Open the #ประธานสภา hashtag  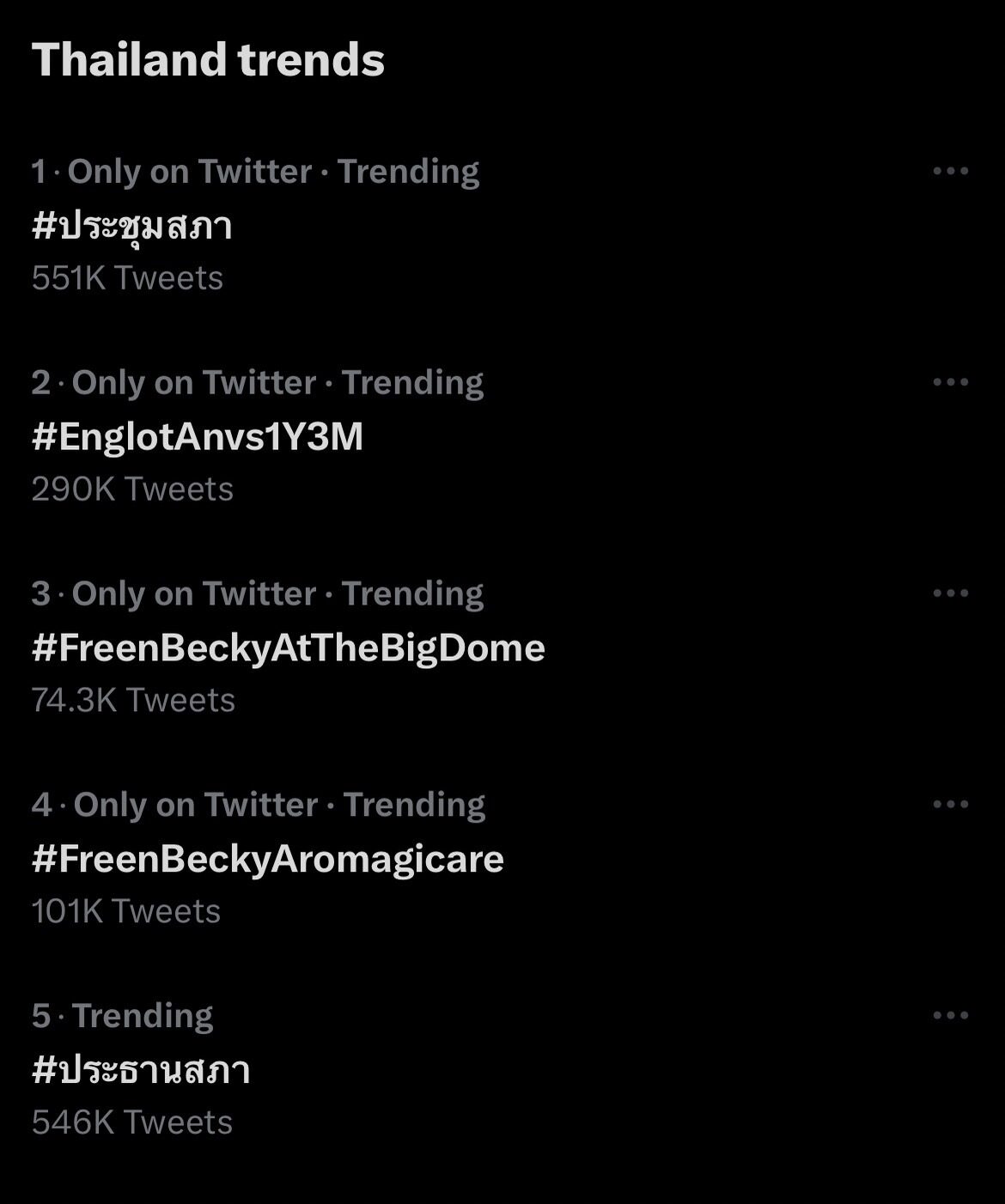141,1070
